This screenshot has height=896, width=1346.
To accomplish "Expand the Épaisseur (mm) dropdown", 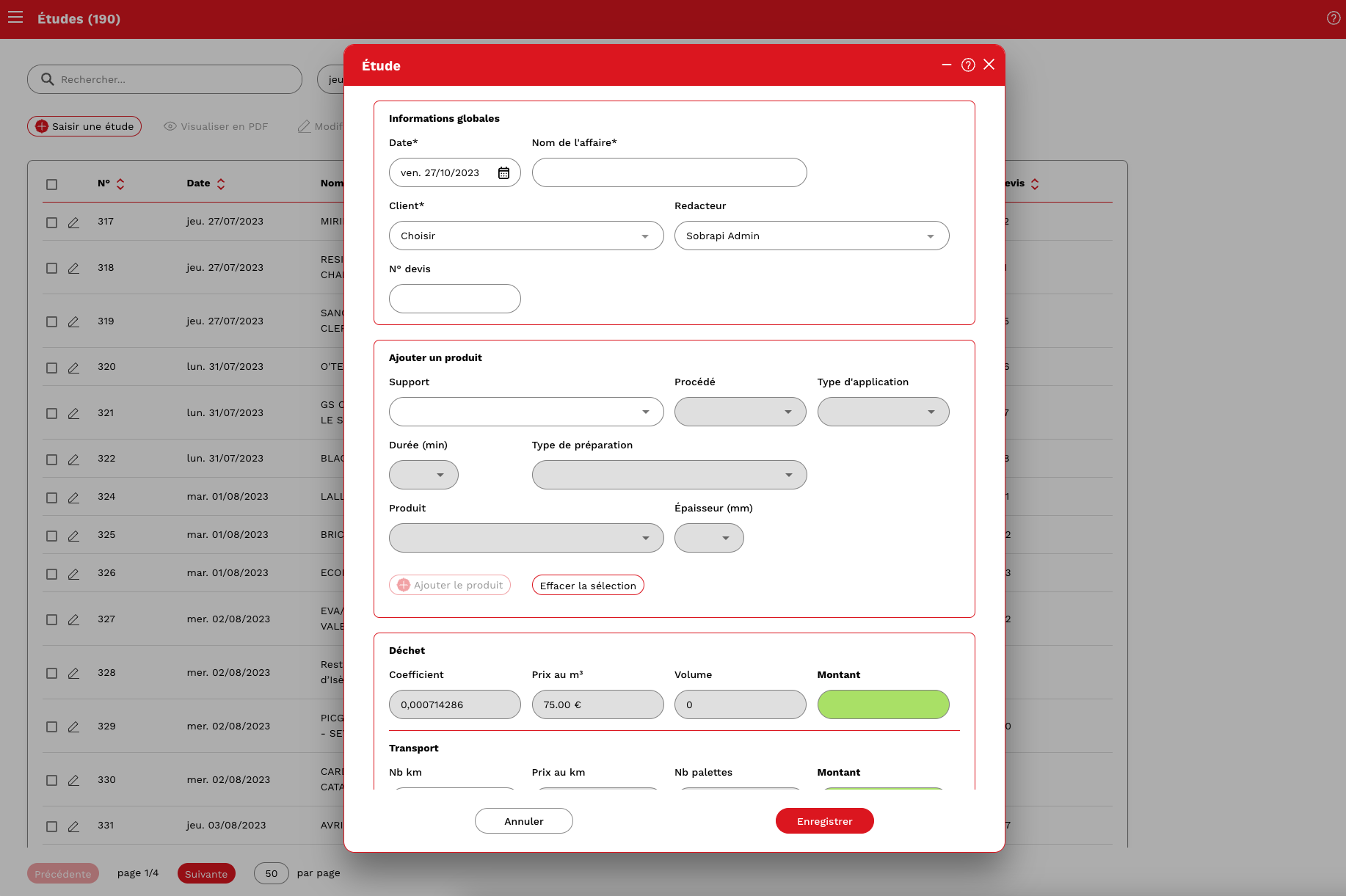I will click(709, 538).
